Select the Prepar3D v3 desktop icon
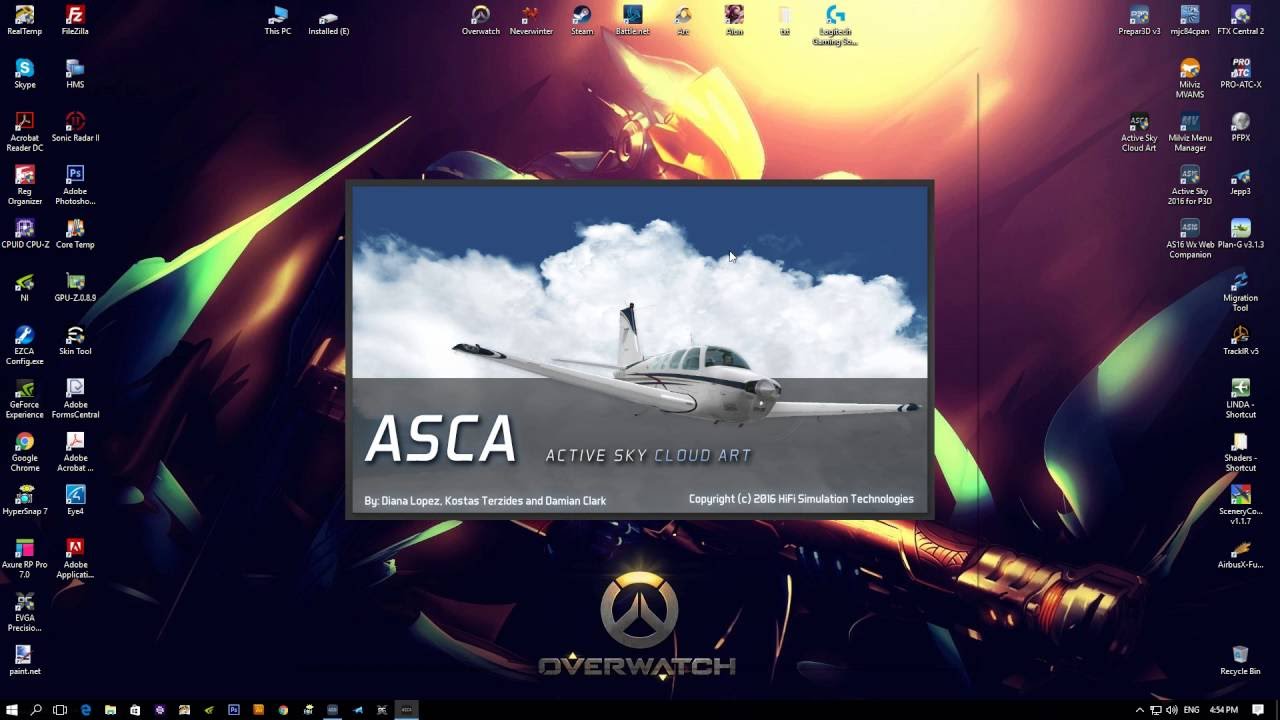 tap(1139, 20)
